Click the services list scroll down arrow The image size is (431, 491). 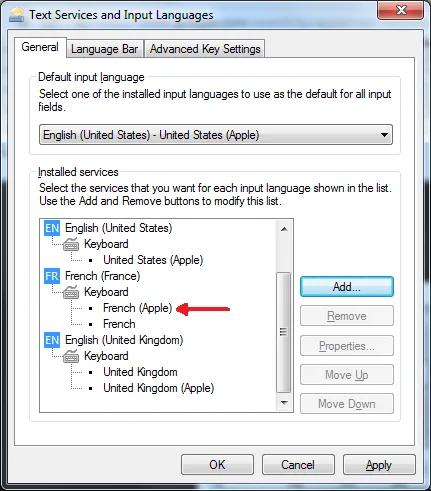pyautogui.click(x=284, y=403)
